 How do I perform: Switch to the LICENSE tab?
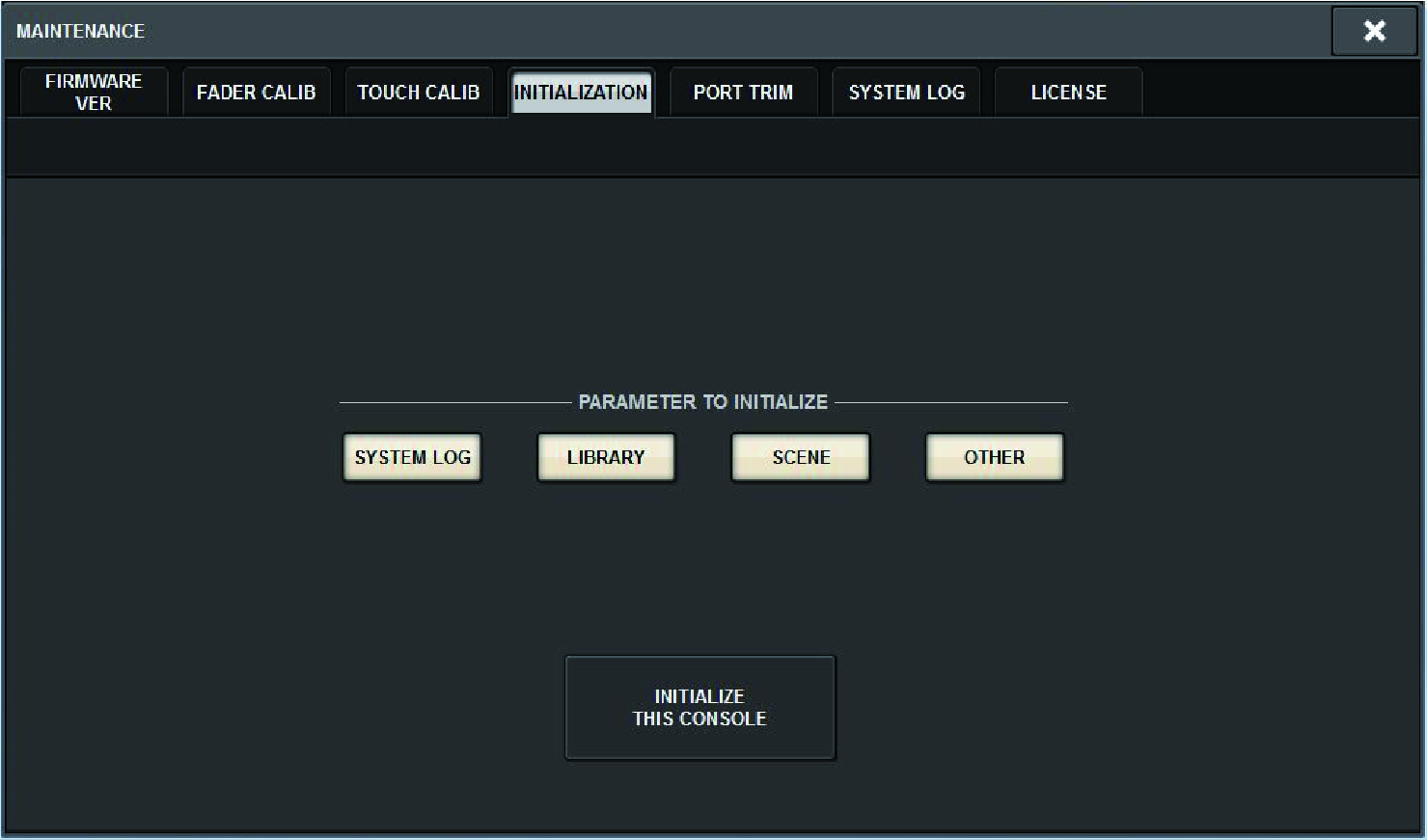pyautogui.click(x=1067, y=92)
